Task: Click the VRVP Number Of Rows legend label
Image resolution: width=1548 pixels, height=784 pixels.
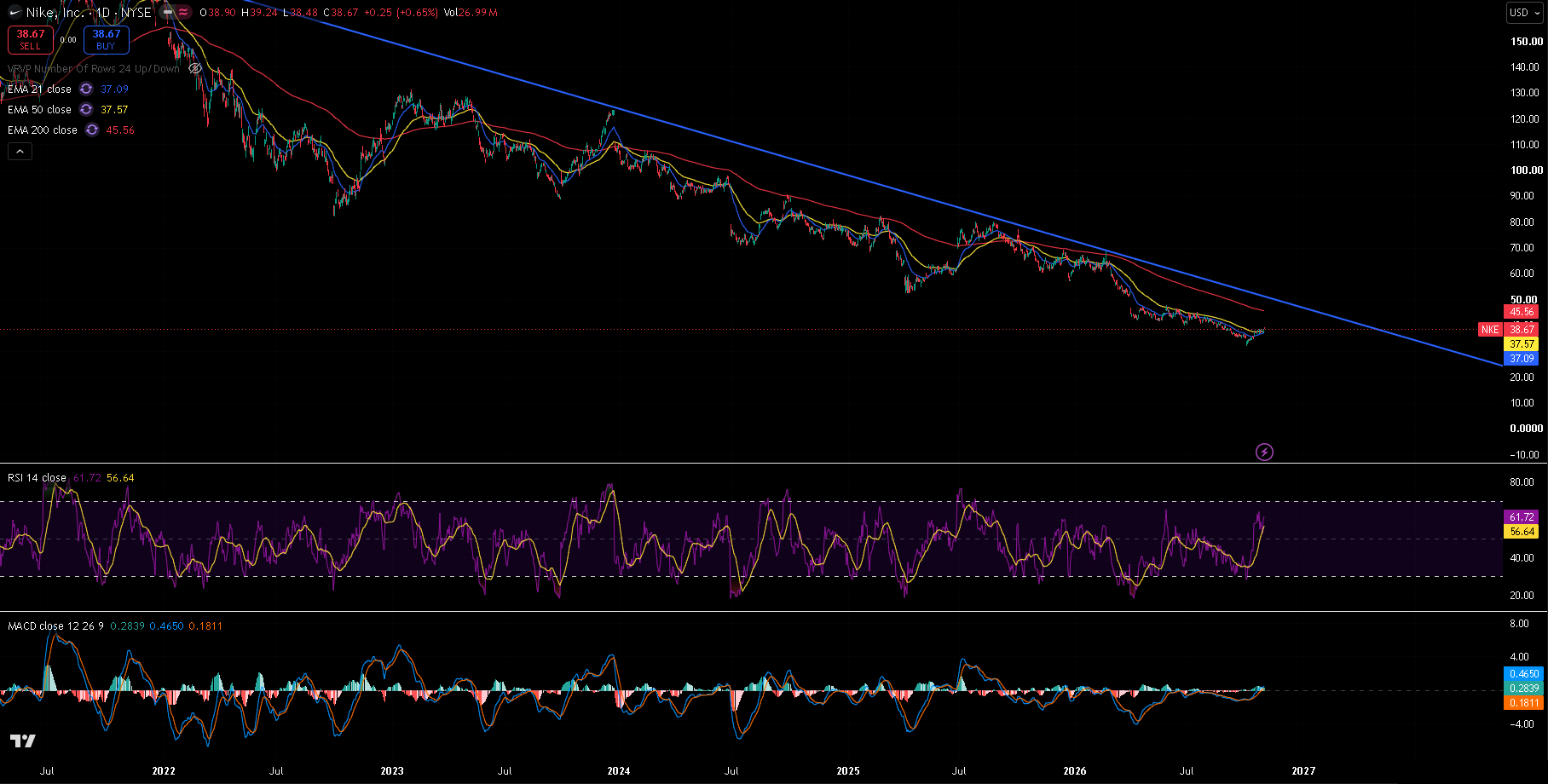Action: [94, 68]
